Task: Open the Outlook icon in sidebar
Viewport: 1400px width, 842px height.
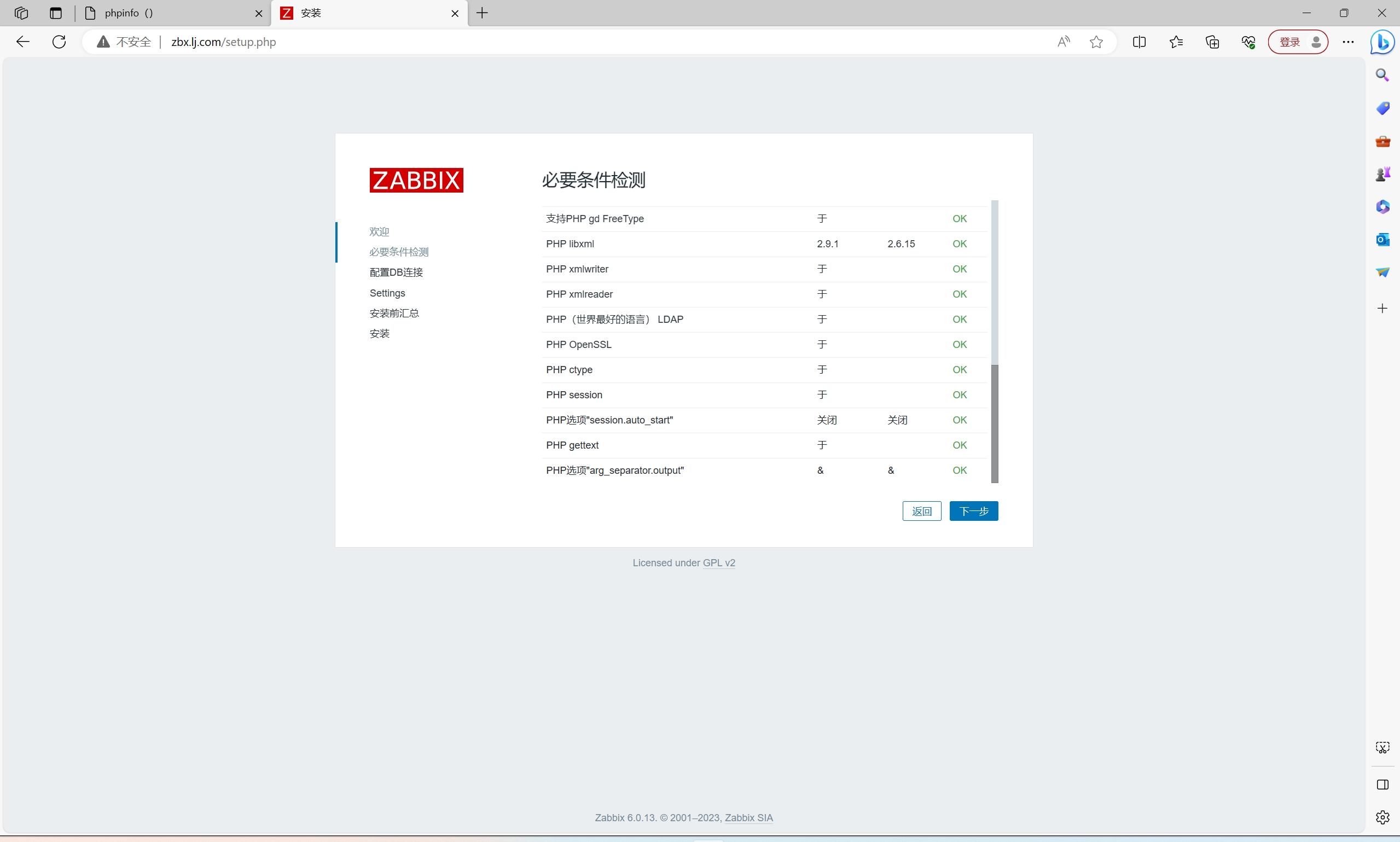Action: (1382, 240)
